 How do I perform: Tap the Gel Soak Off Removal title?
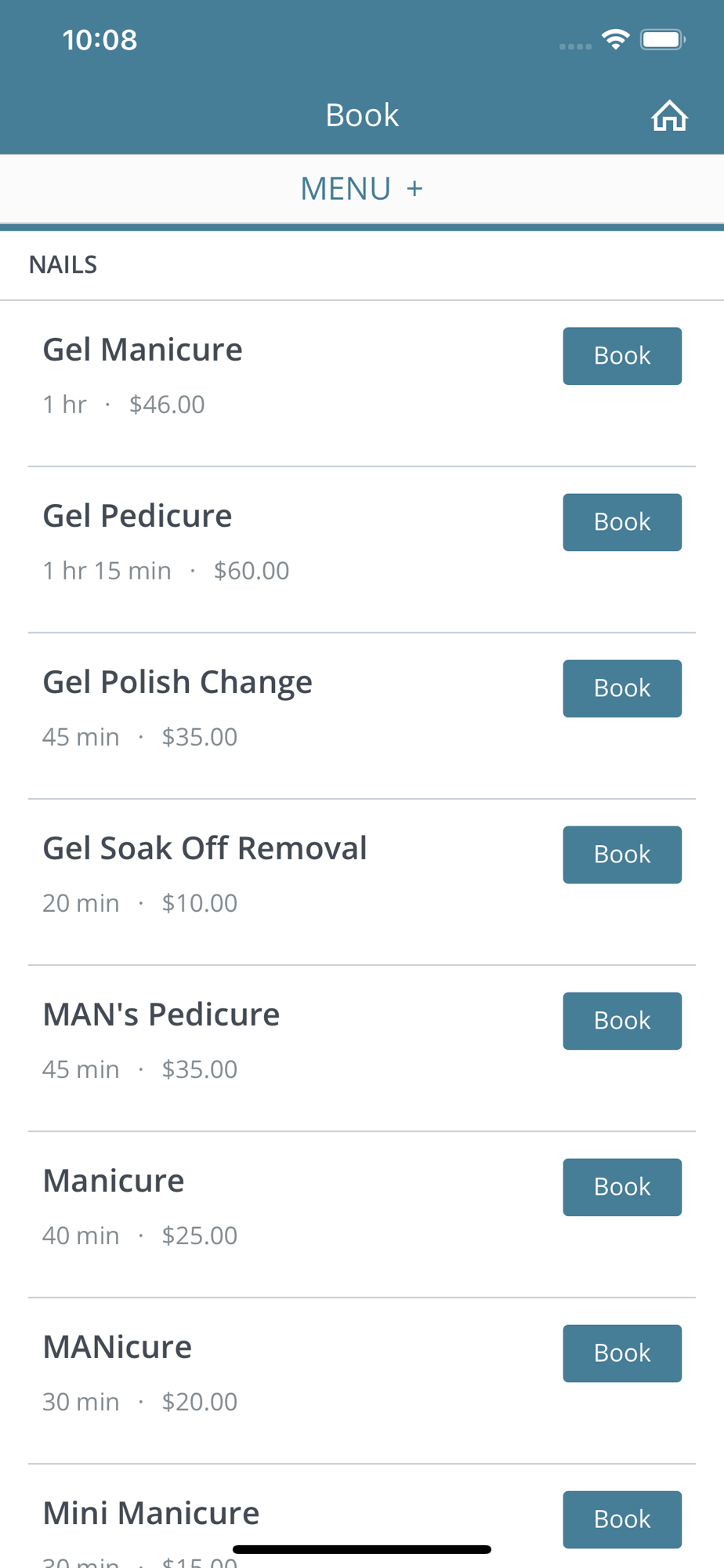(205, 848)
